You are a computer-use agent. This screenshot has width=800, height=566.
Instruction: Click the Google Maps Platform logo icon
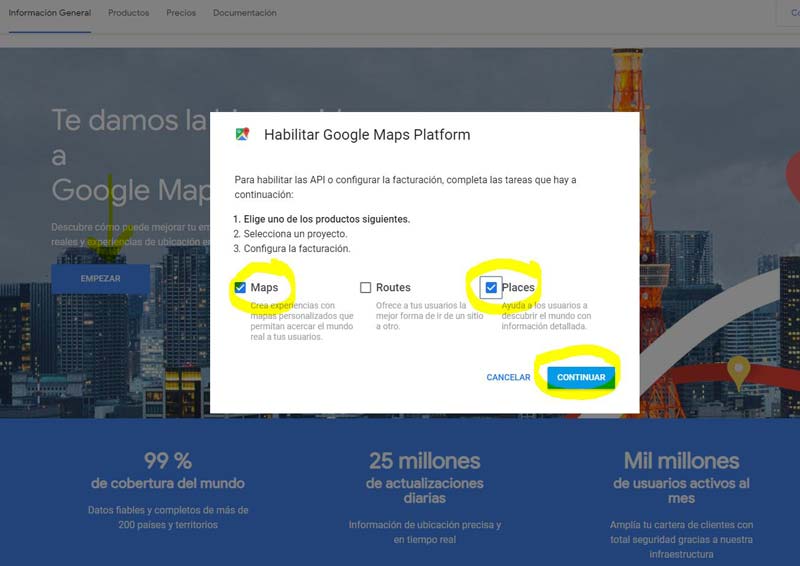pos(242,134)
